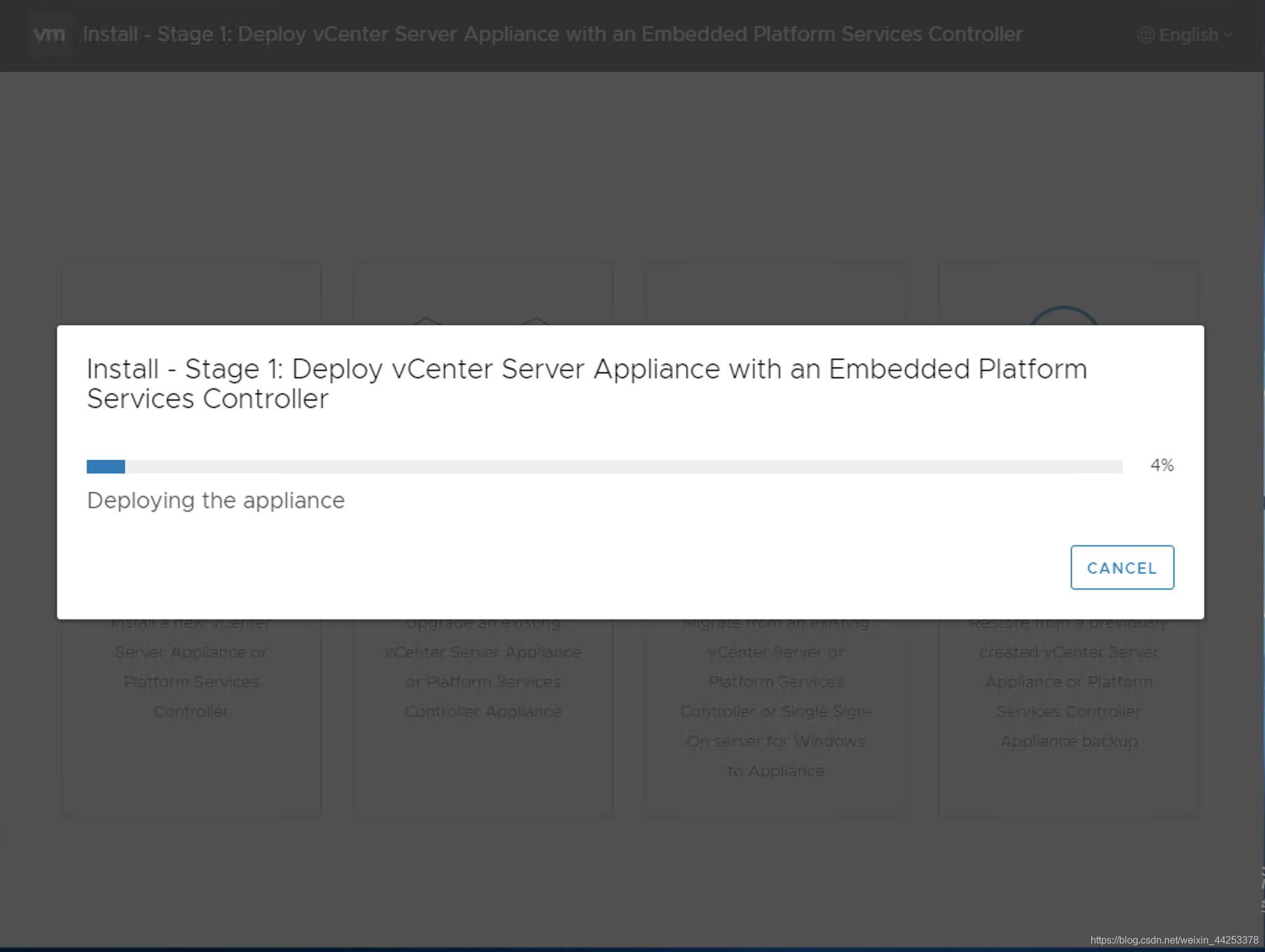Click the CANCEL button in the deploy dialog

coord(1122,567)
